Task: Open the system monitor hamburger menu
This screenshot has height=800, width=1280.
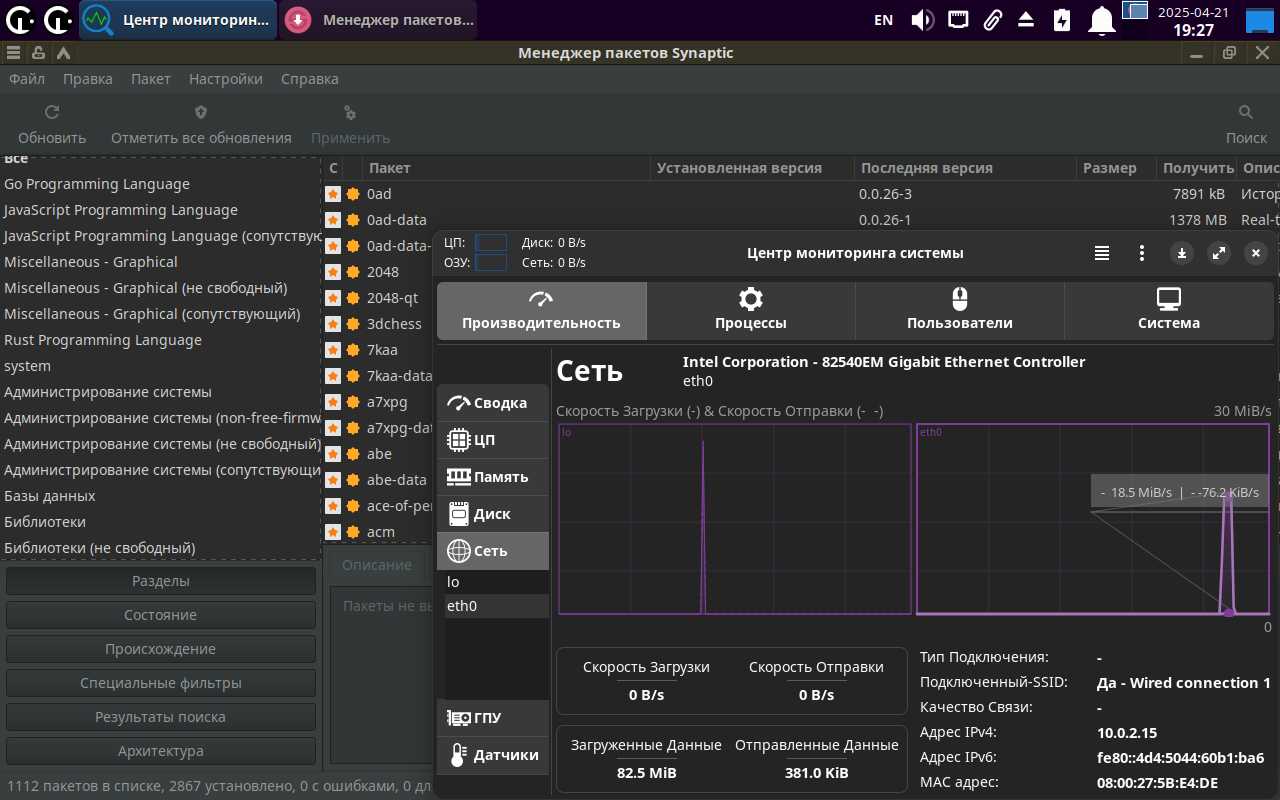Action: pos(1102,254)
